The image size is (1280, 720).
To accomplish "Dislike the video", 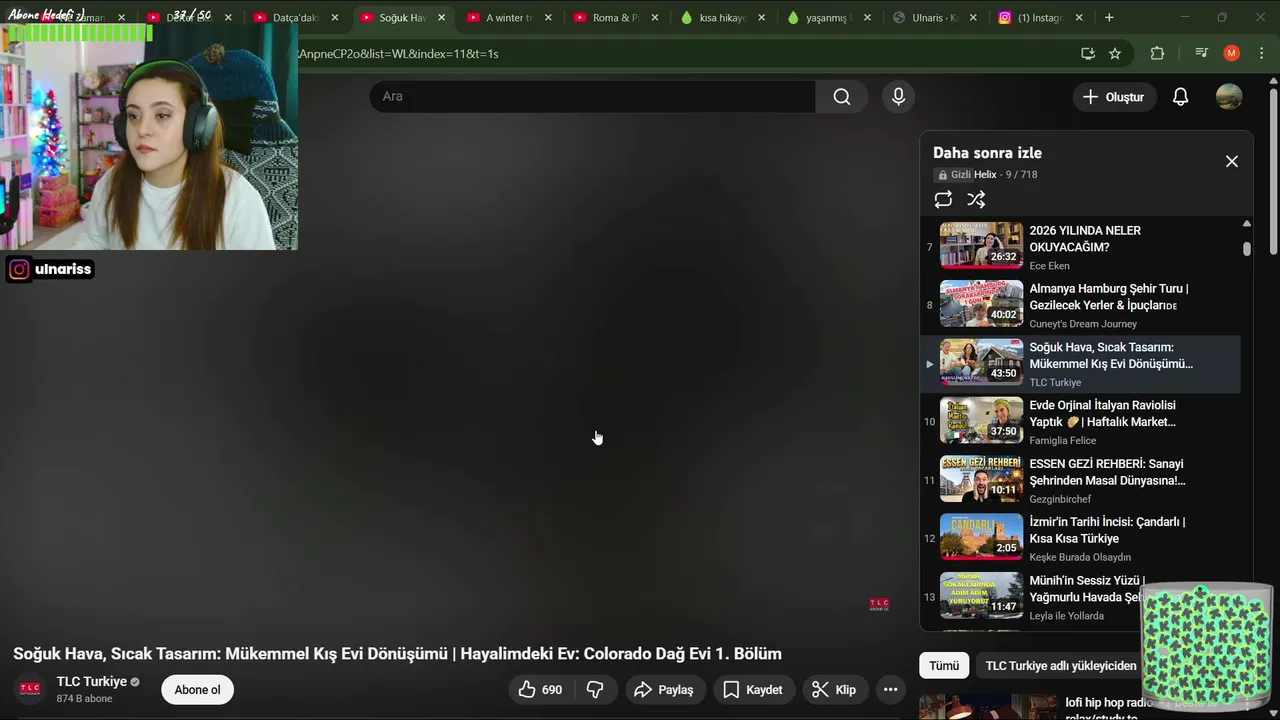I will (x=595, y=689).
